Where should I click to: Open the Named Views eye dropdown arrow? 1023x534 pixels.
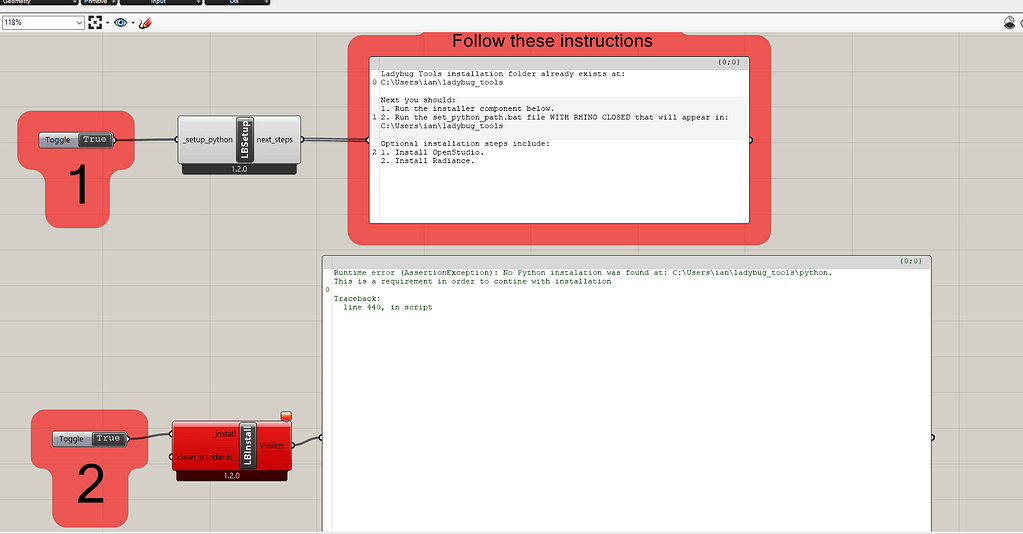pyautogui.click(x=132, y=23)
